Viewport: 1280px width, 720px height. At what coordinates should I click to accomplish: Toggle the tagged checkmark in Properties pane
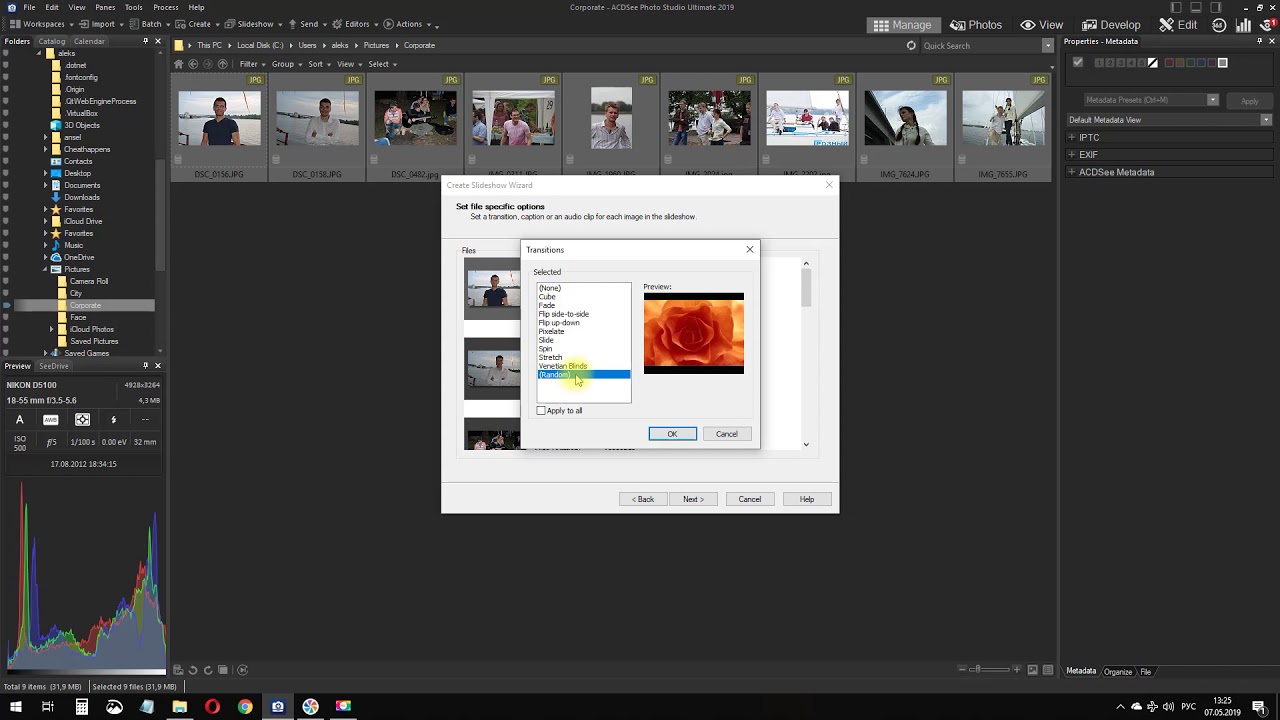tap(1078, 62)
